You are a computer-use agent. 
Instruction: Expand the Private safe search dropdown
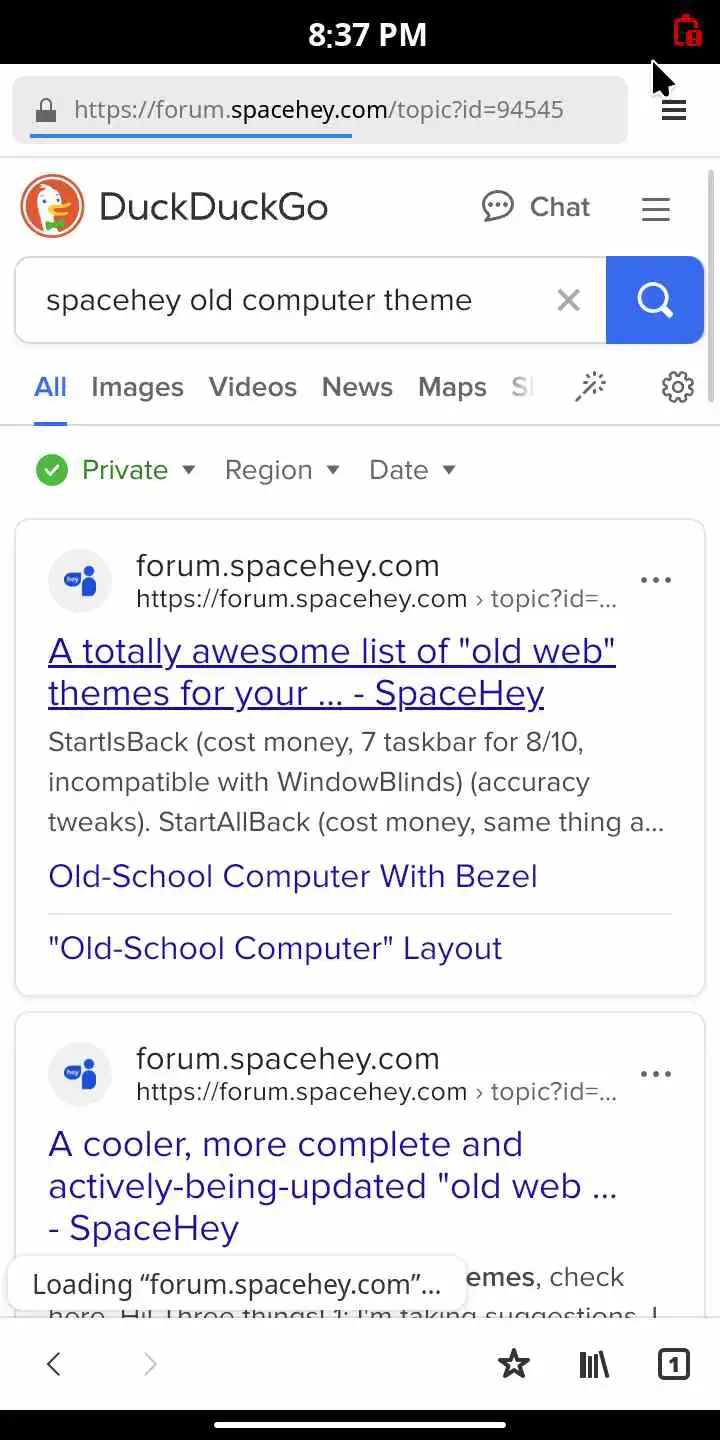click(x=116, y=470)
